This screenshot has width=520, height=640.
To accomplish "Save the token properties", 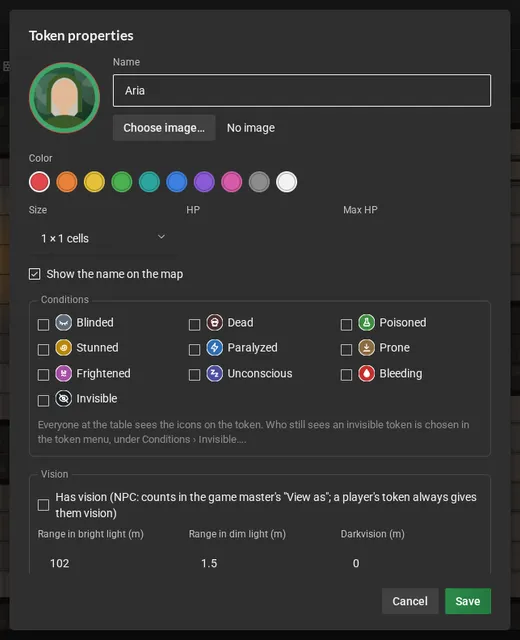I will click(x=468, y=601).
